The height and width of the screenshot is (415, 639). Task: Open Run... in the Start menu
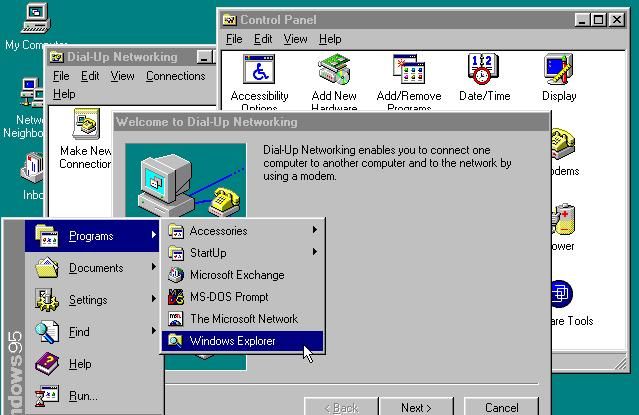click(x=92, y=396)
